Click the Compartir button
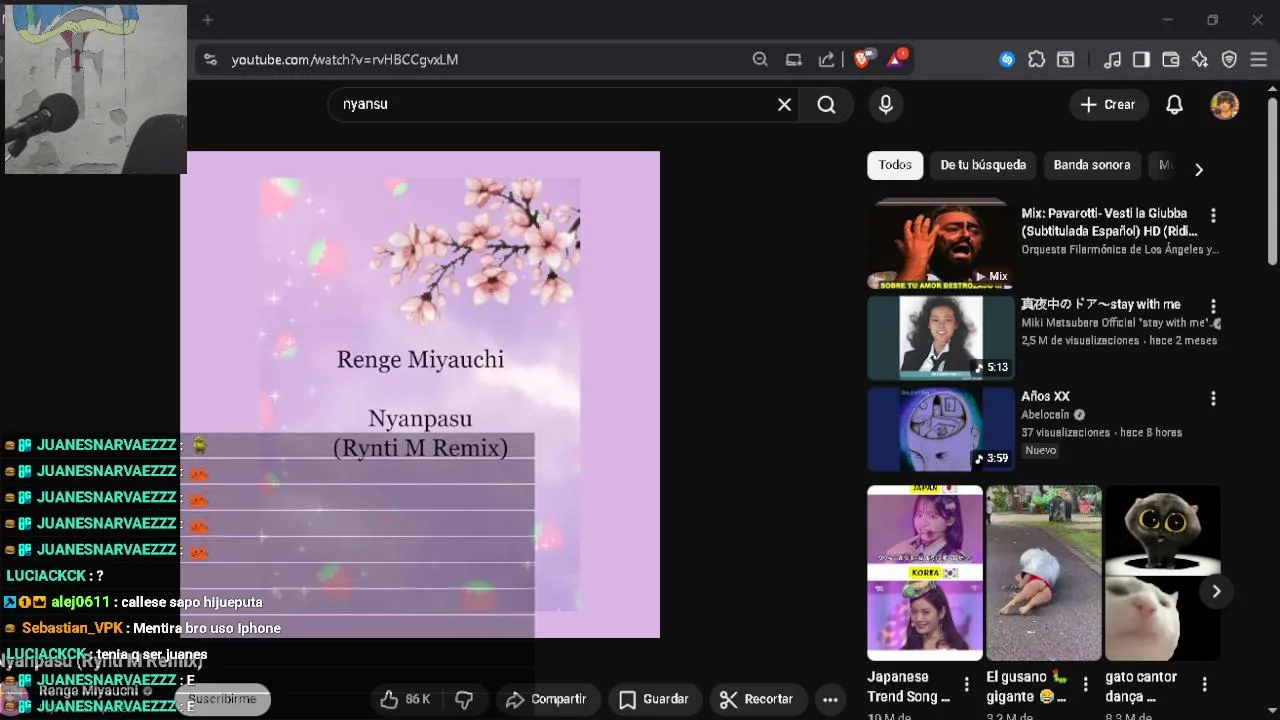This screenshot has height=720, width=1280. (x=546, y=700)
